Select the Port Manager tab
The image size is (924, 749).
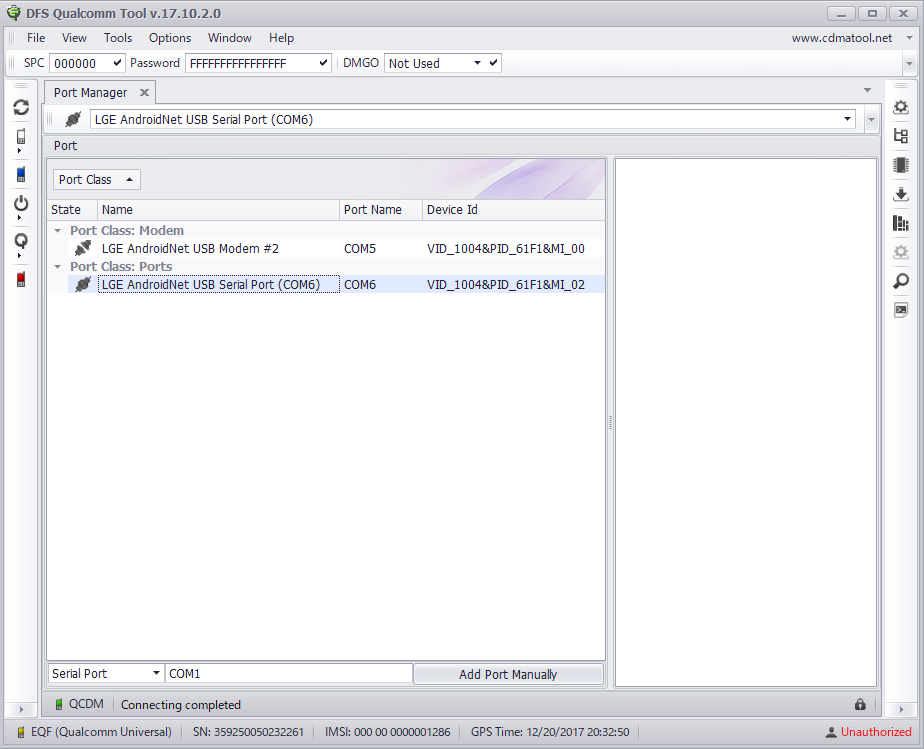pyautogui.click(x=91, y=93)
